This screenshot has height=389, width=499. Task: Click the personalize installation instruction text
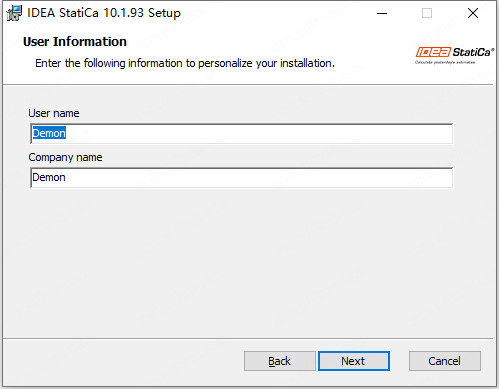tap(185, 63)
